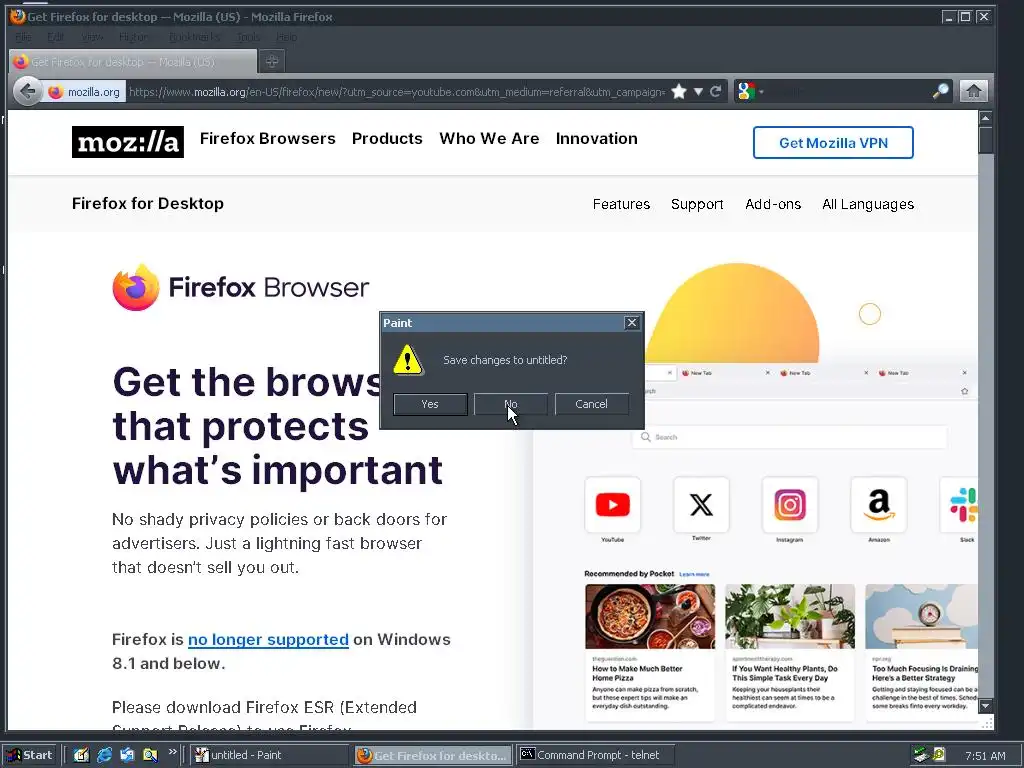The width and height of the screenshot is (1024, 768).
Task: Click Cancel in the Paint dialog
Action: tap(592, 404)
